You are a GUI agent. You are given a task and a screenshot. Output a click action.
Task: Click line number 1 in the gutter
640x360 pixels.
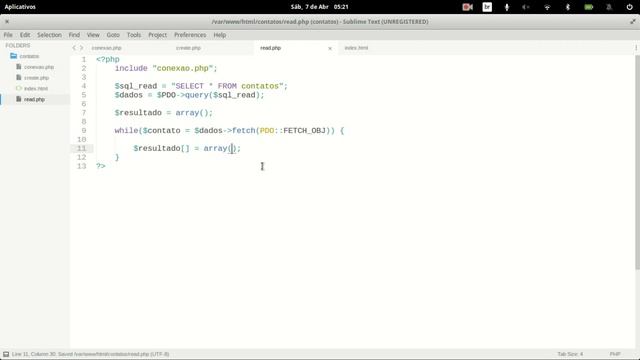(84, 60)
